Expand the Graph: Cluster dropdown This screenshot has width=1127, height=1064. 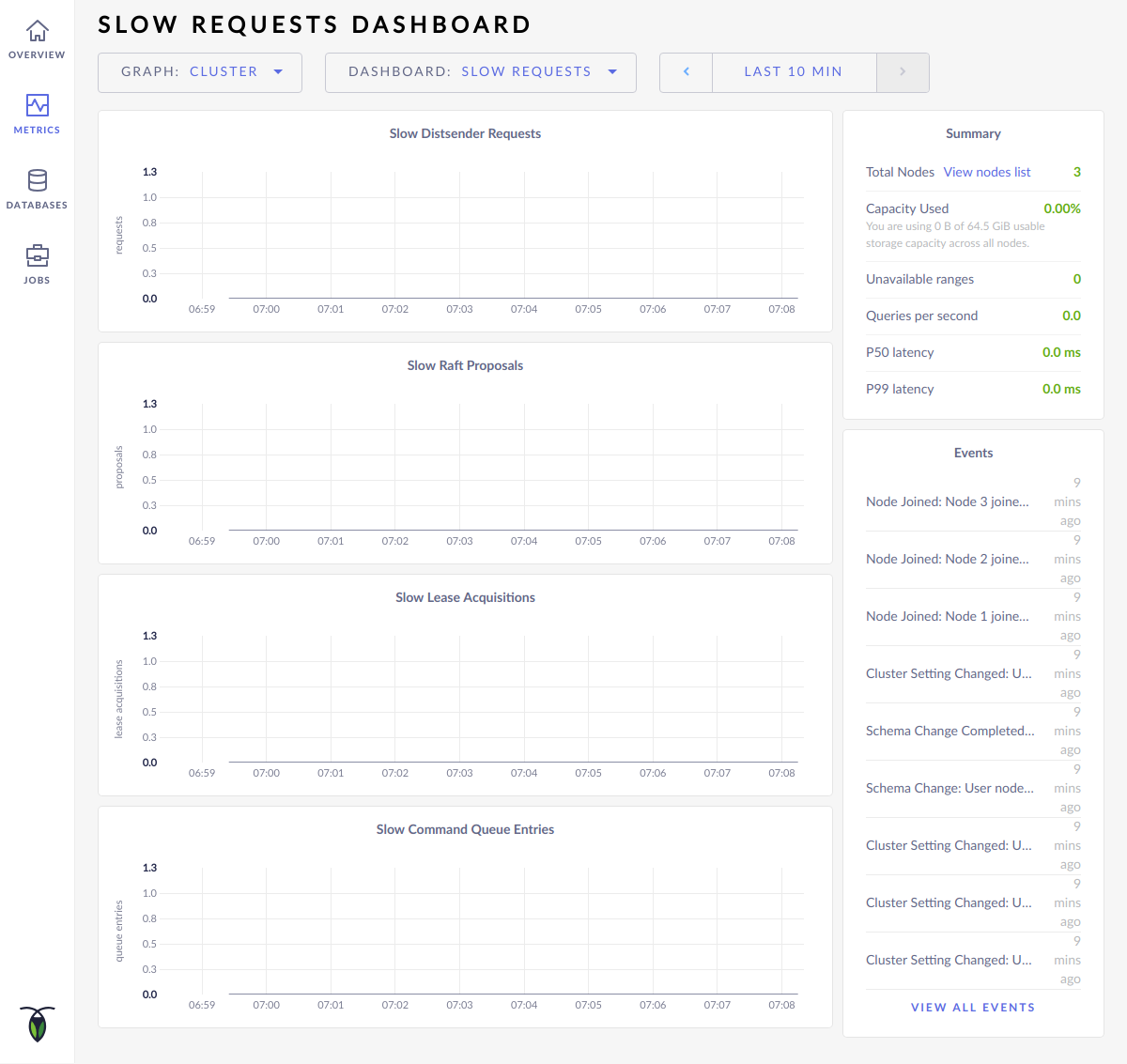pyautogui.click(x=200, y=72)
